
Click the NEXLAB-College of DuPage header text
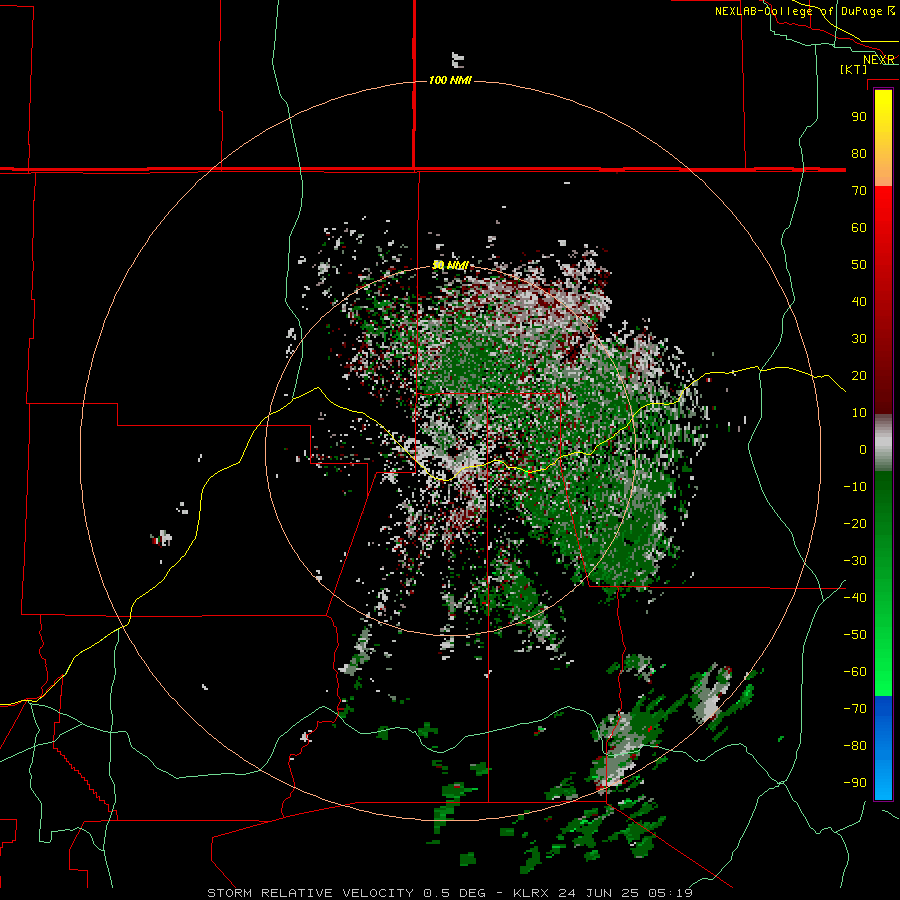coord(804,11)
